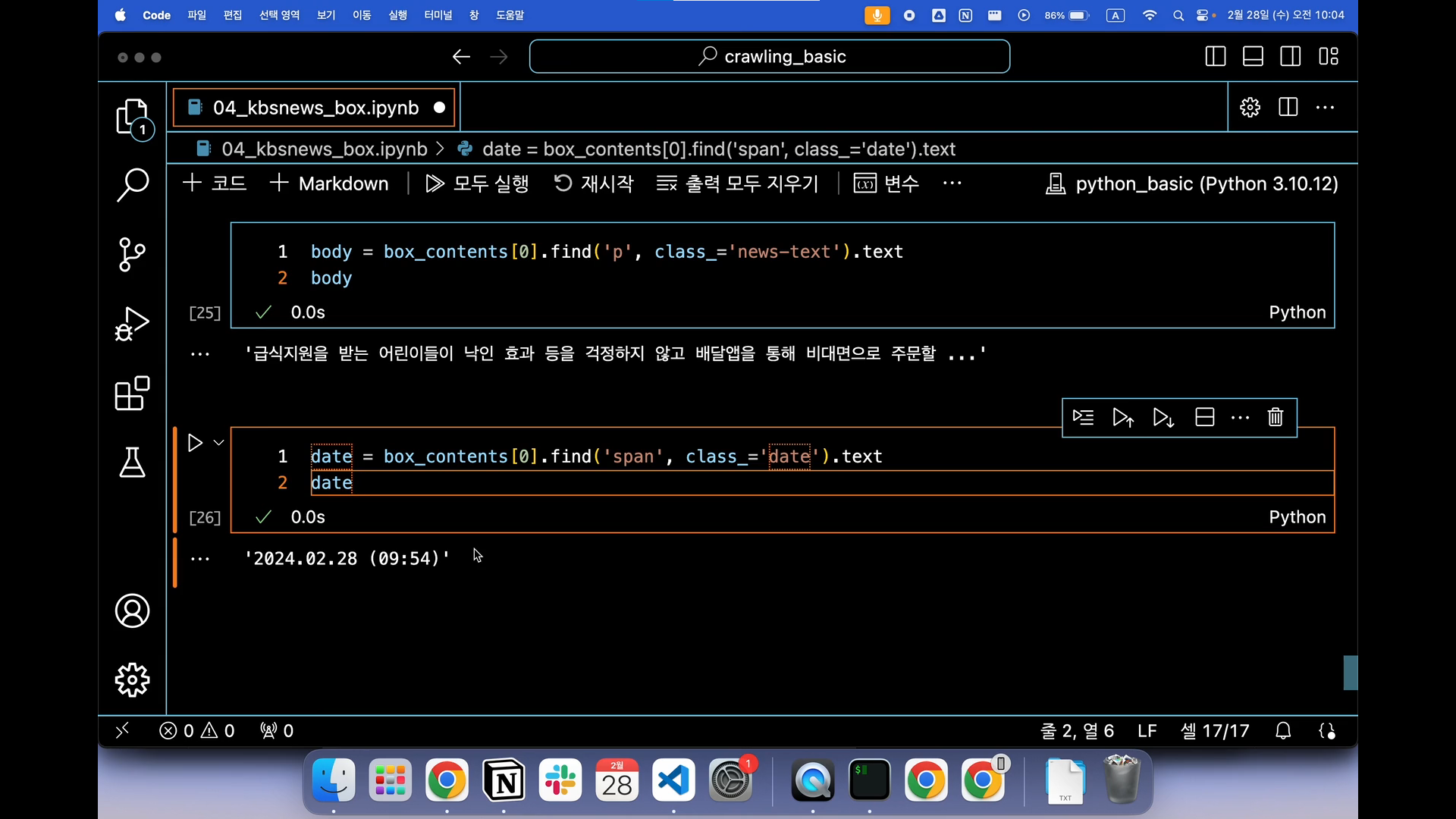Click the 모두 실행 run all button
The height and width of the screenshot is (819, 1456).
[477, 184]
